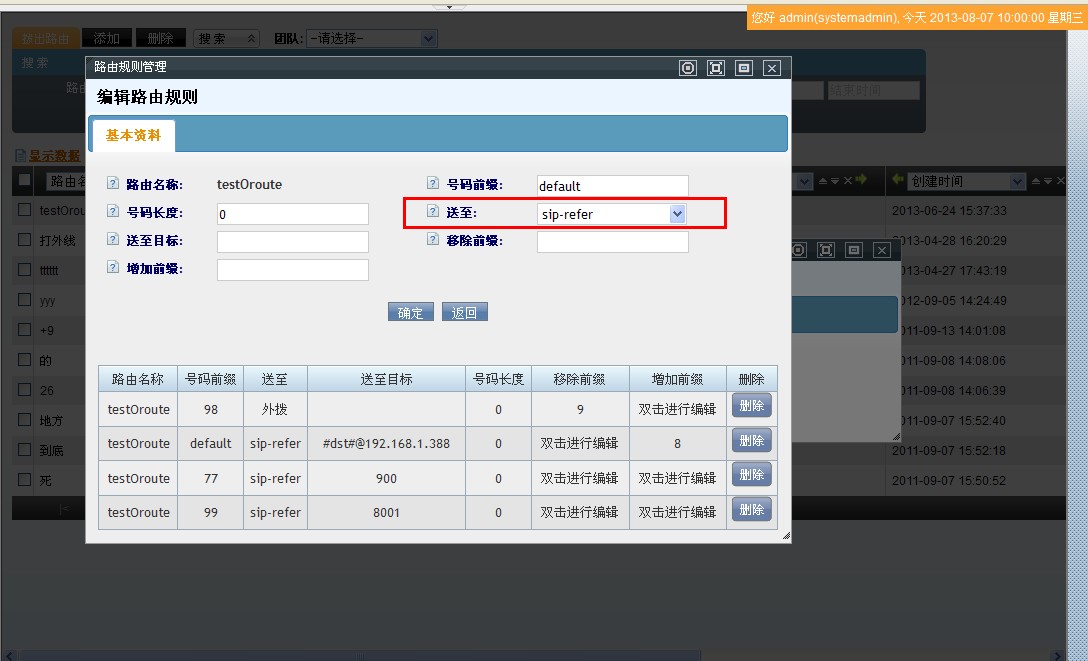Delete the route rule with prefix 98

coord(751,406)
